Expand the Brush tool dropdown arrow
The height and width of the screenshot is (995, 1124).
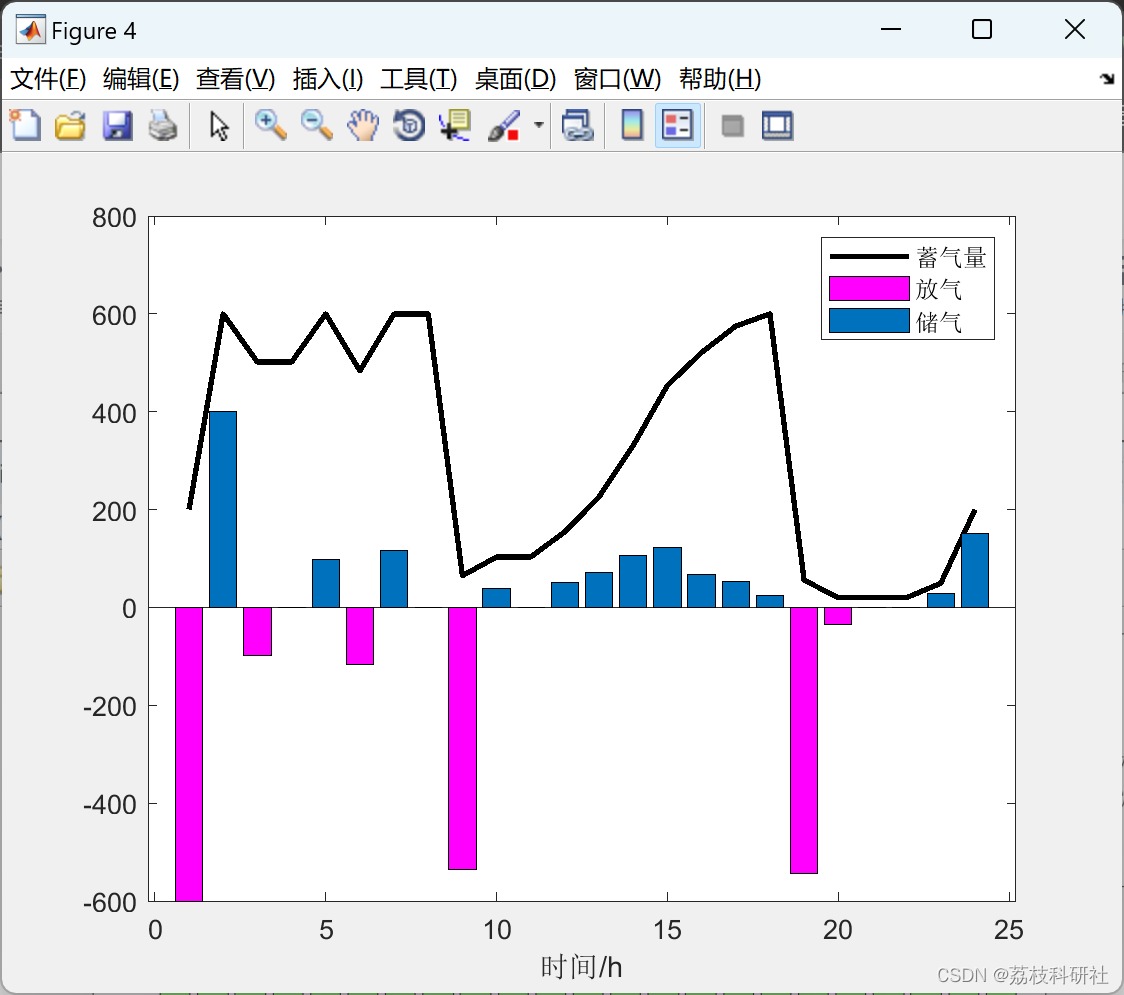point(539,125)
